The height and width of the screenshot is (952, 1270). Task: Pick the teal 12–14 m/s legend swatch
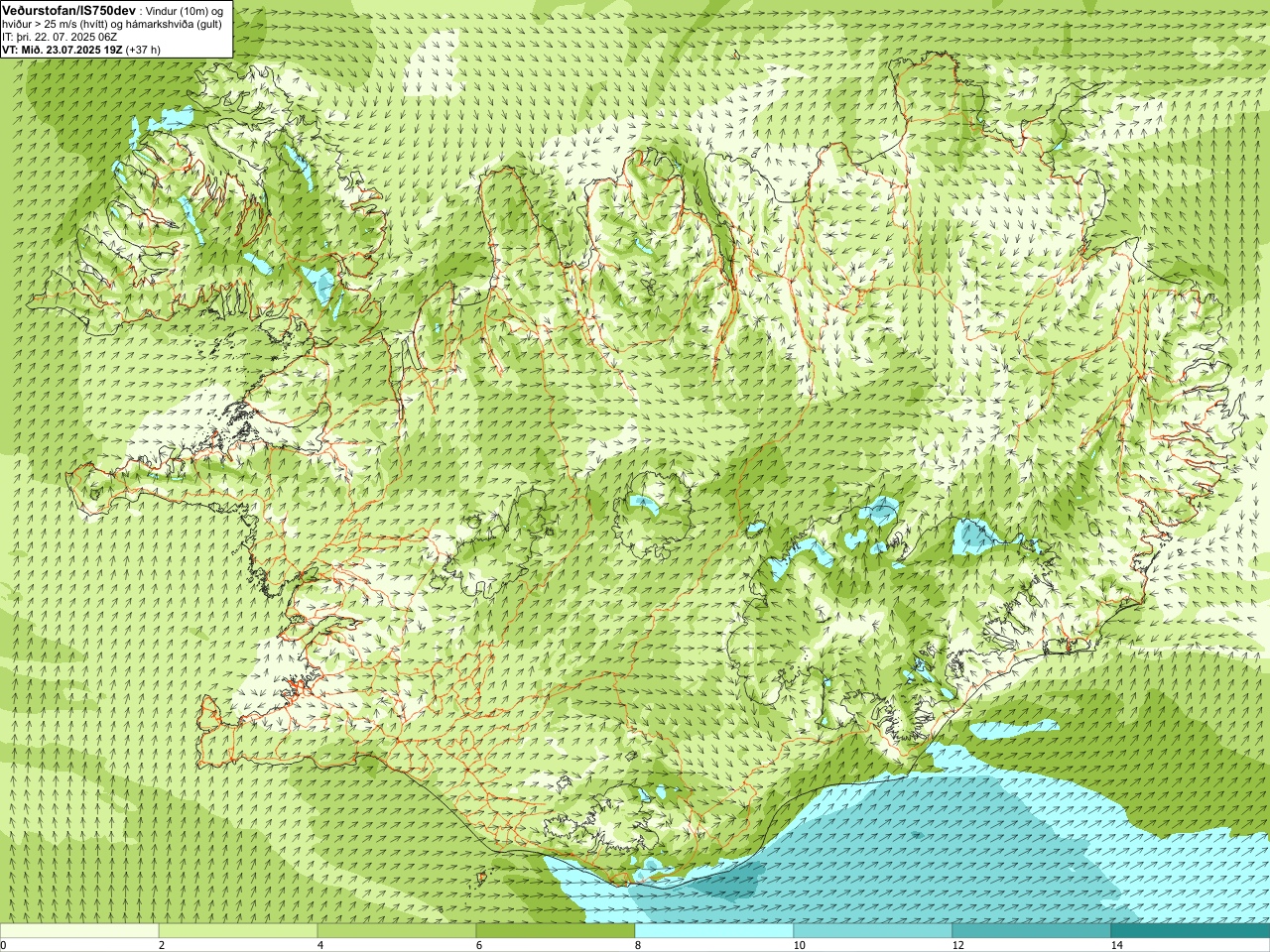click(x=1032, y=931)
